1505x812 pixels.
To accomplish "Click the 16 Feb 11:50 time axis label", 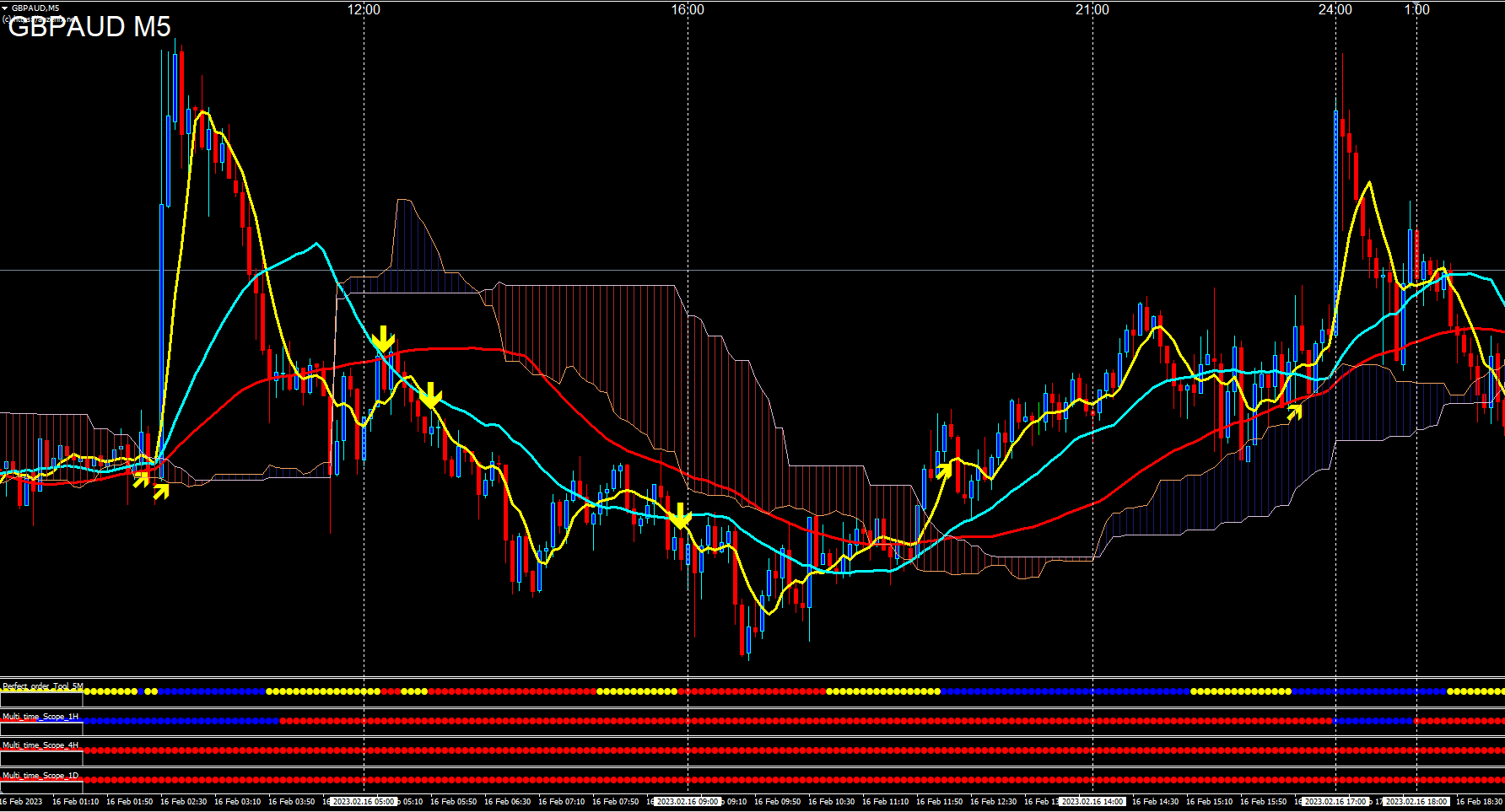I will [939, 802].
